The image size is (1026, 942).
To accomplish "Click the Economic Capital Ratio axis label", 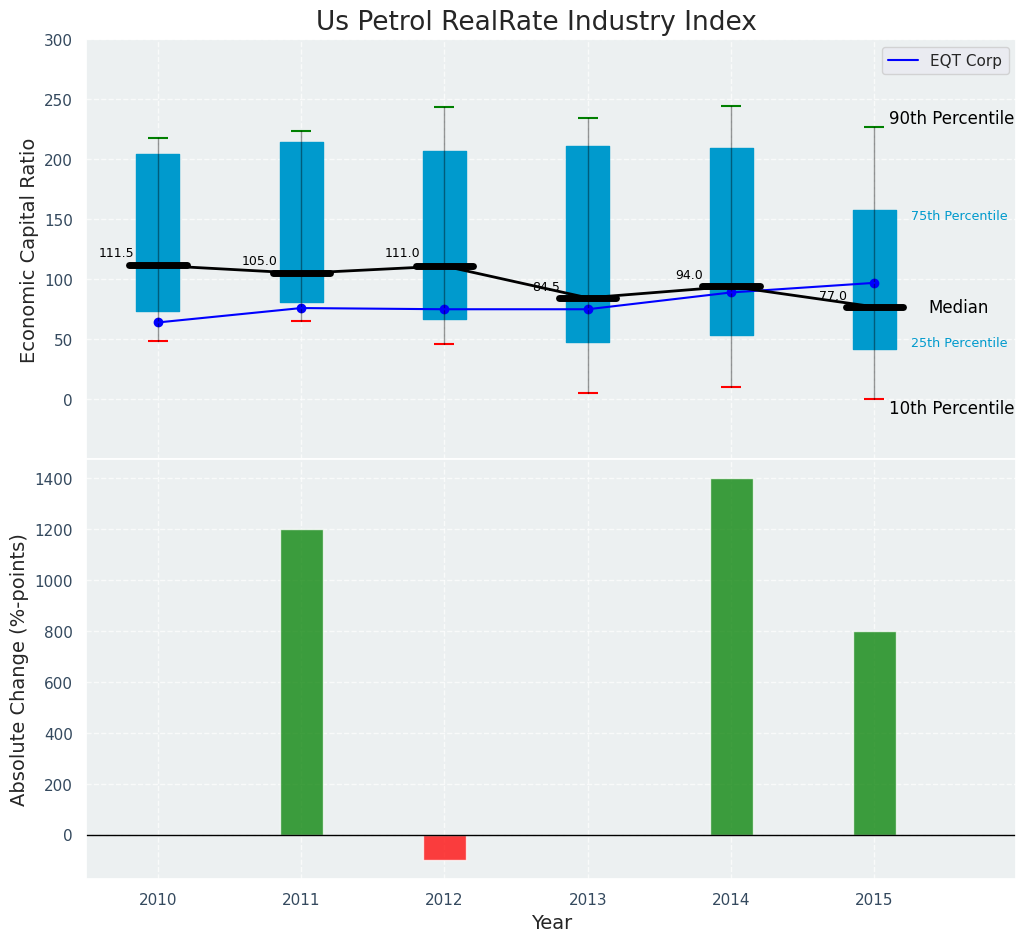I will [28, 250].
